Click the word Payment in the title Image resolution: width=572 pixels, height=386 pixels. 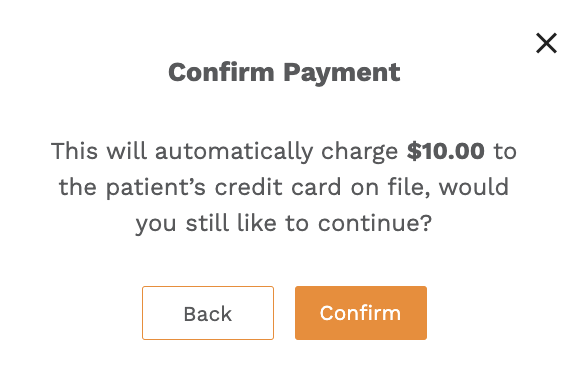point(342,73)
